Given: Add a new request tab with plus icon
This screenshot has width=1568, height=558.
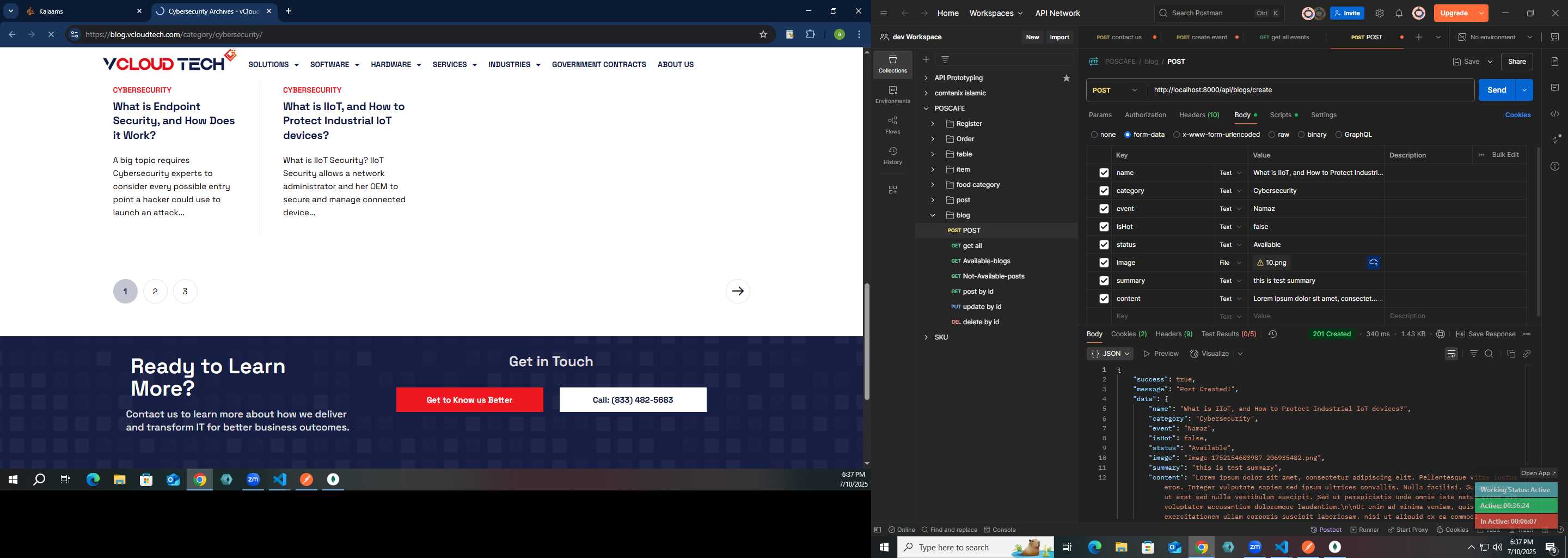Looking at the screenshot, I should pos(1418,37).
